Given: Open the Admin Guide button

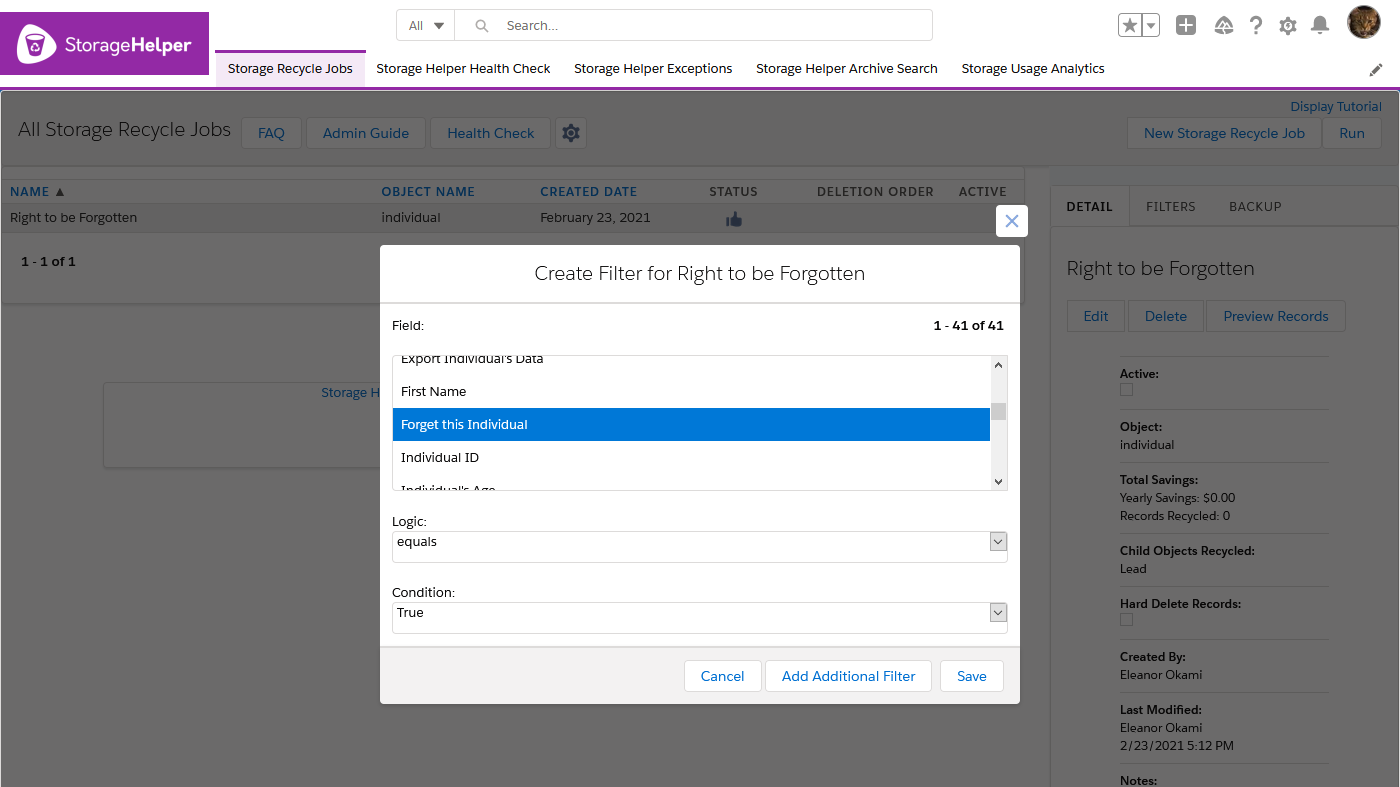Looking at the screenshot, I should tap(366, 133).
